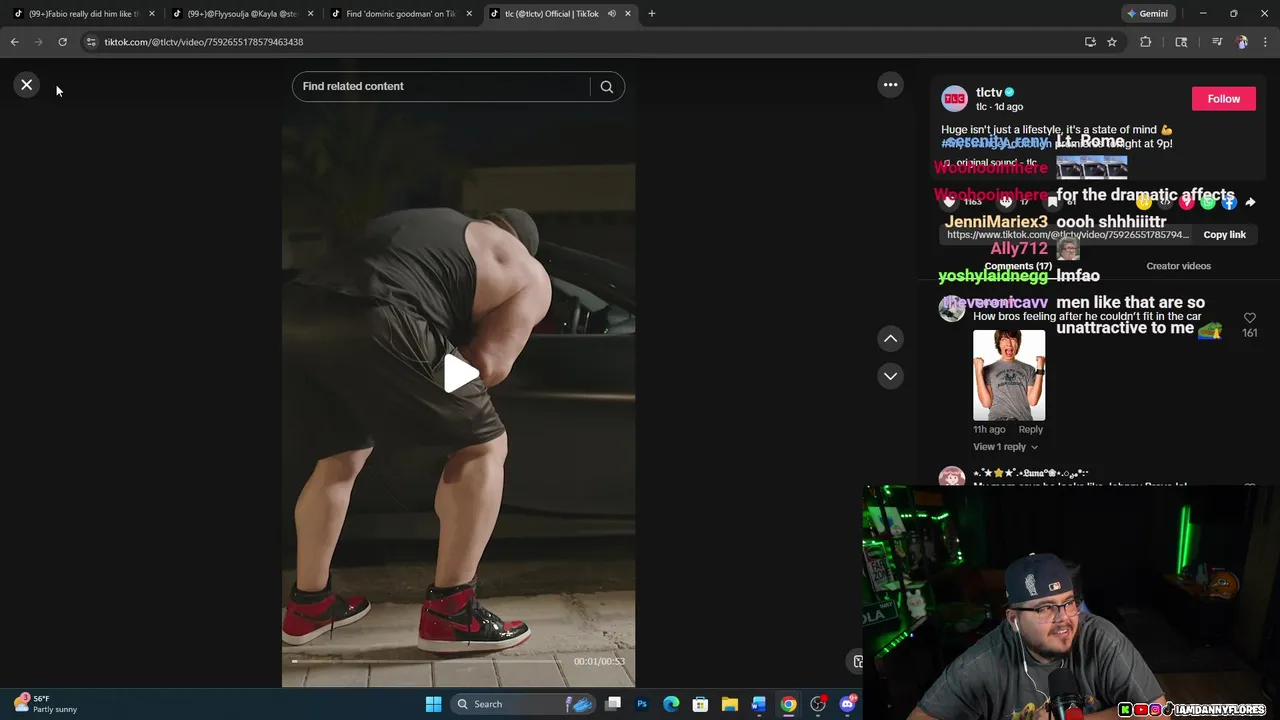Save video with the bookmark icon

[1052, 202]
